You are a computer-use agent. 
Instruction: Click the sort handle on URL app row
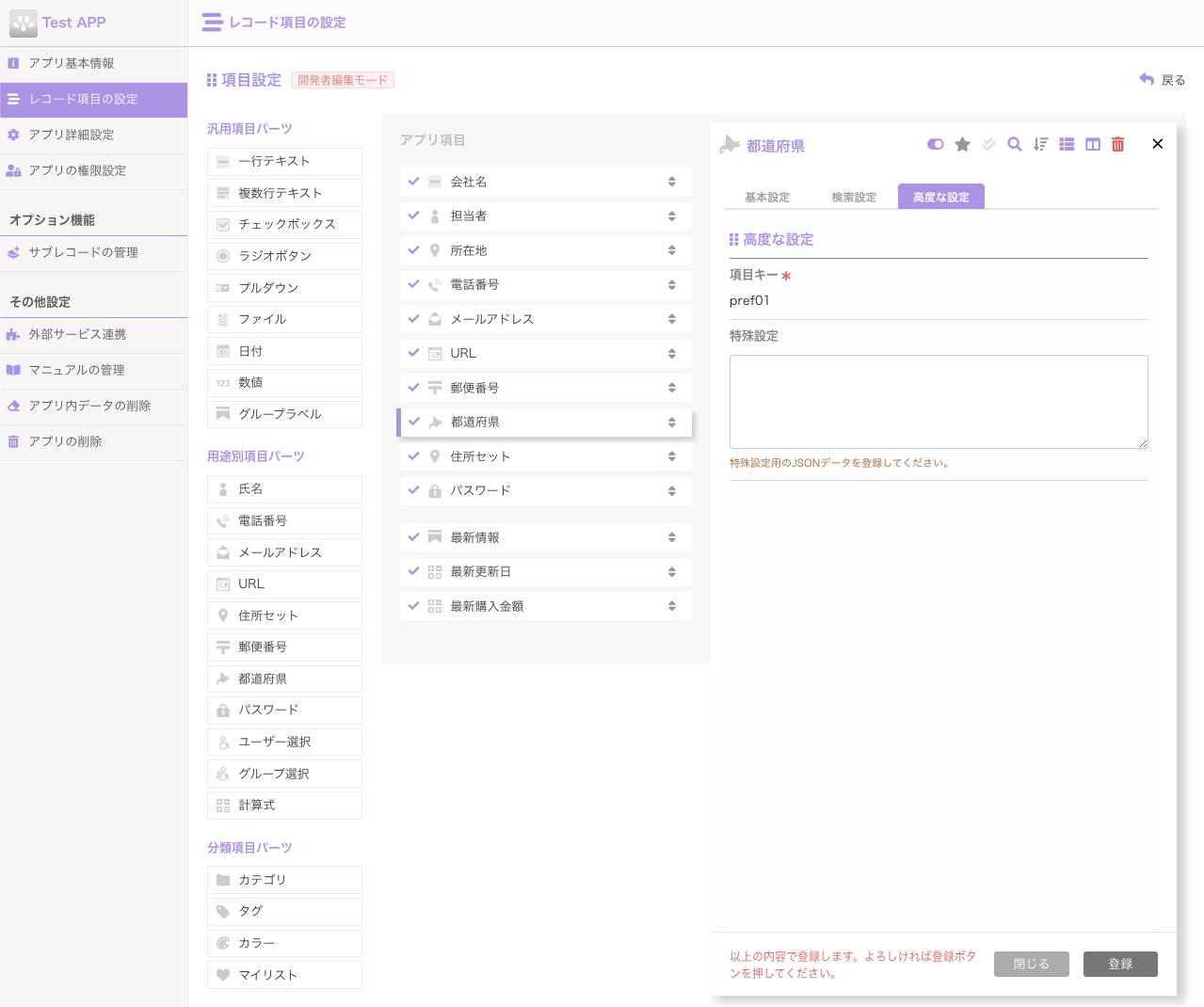point(672,353)
